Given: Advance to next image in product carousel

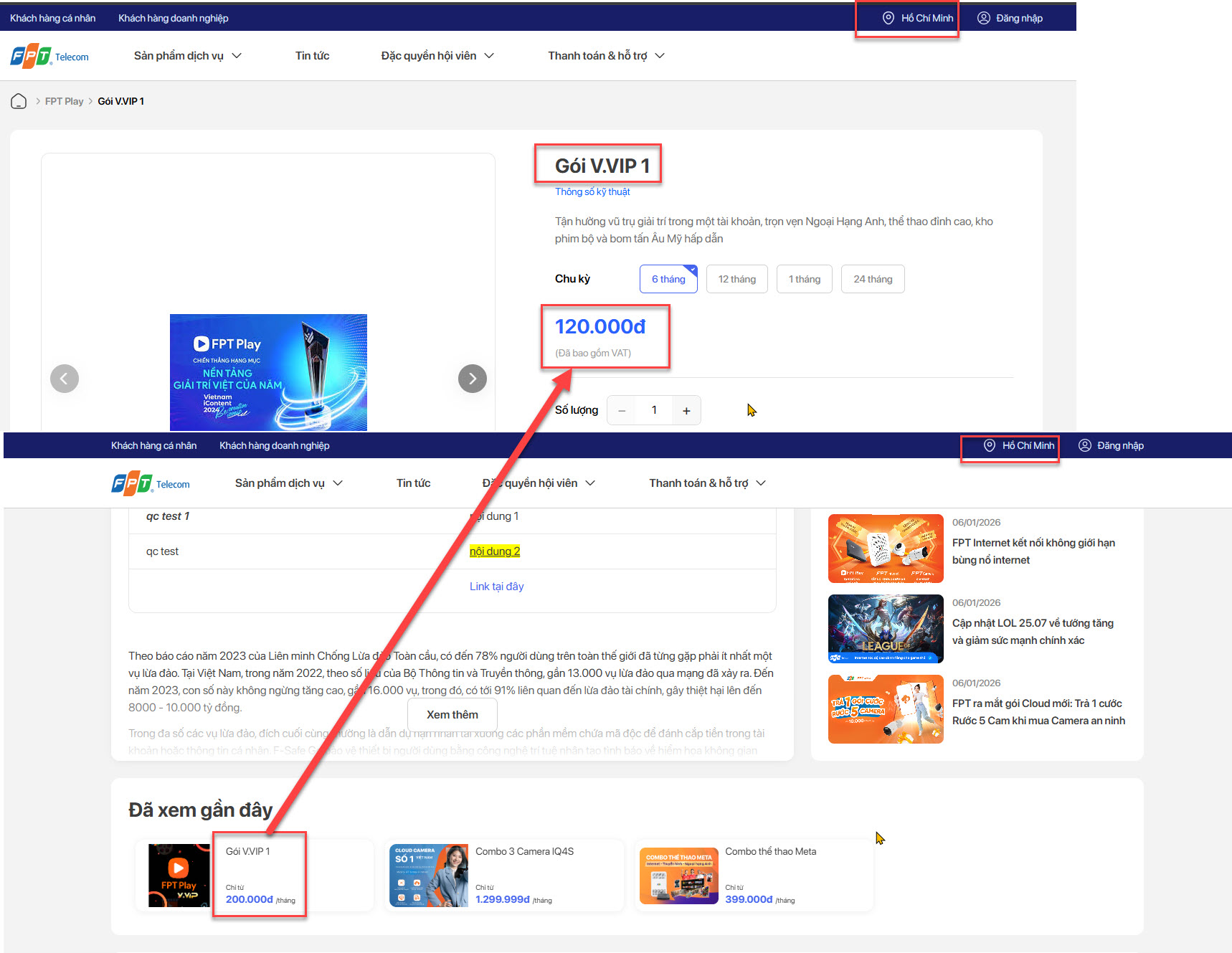Looking at the screenshot, I should pyautogui.click(x=472, y=379).
